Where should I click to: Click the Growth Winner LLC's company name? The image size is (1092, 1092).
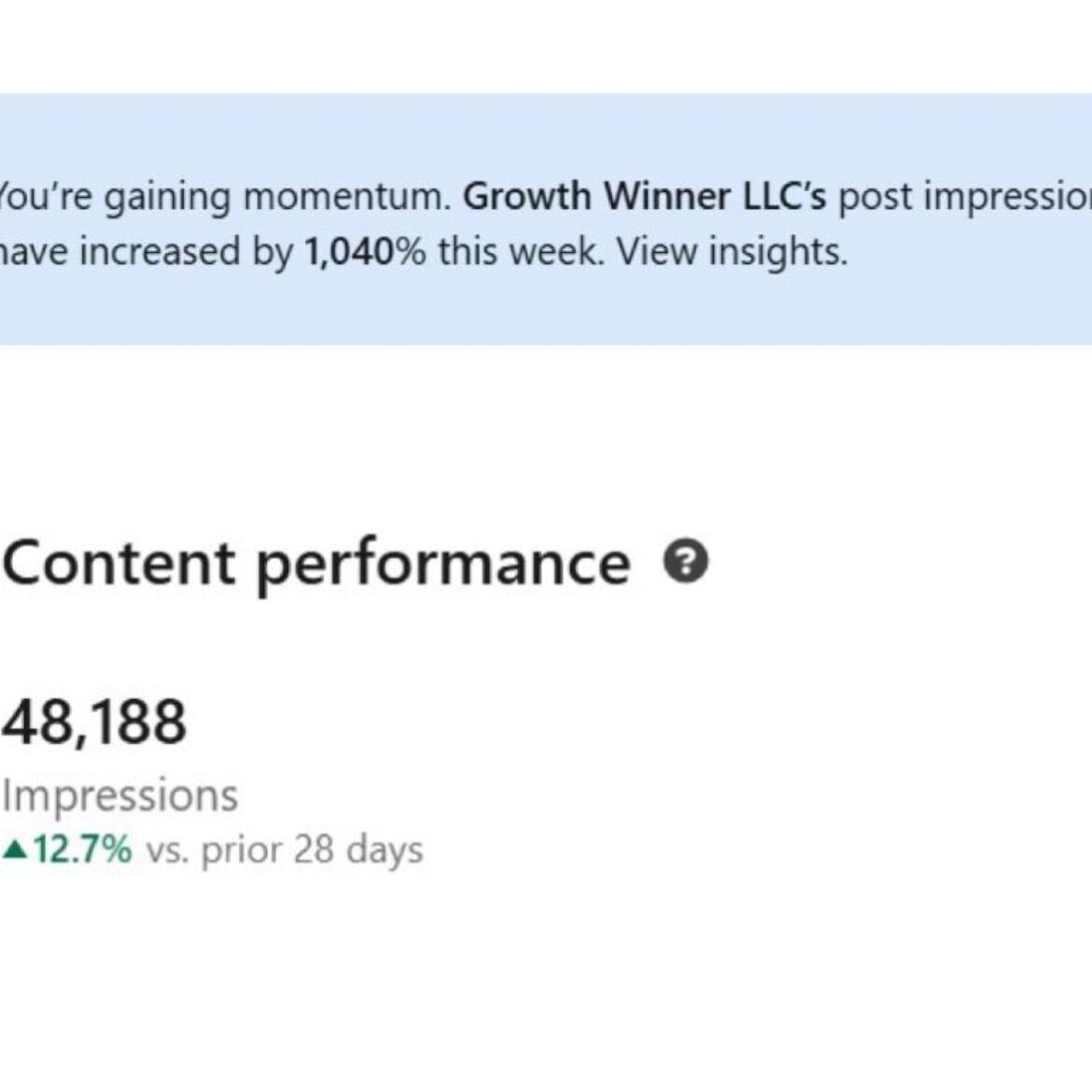pyautogui.click(x=644, y=196)
